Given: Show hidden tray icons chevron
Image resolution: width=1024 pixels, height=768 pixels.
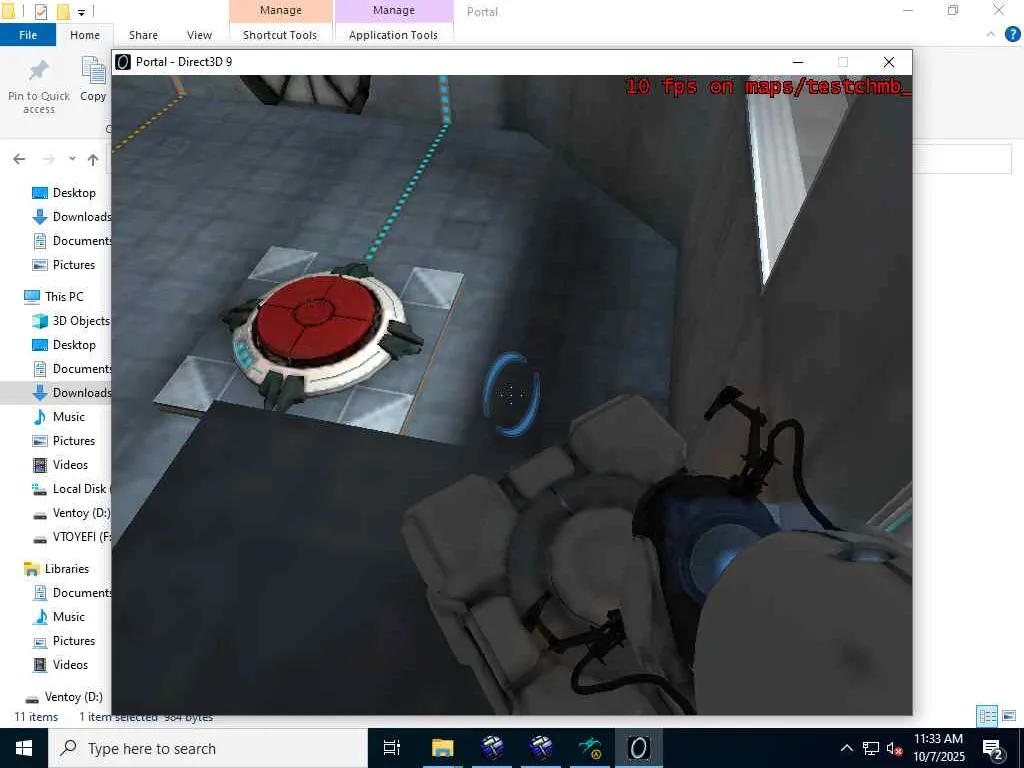Looking at the screenshot, I should 846,748.
